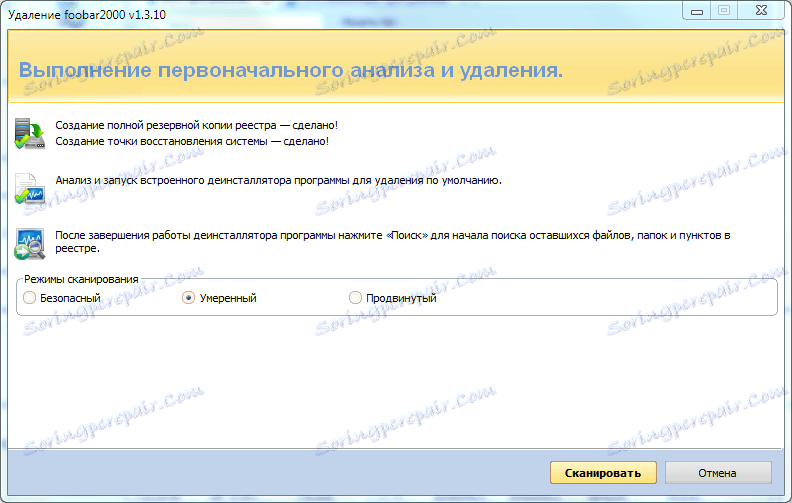
Task: Select the Безопасный scanning mode
Action: pos(29,298)
